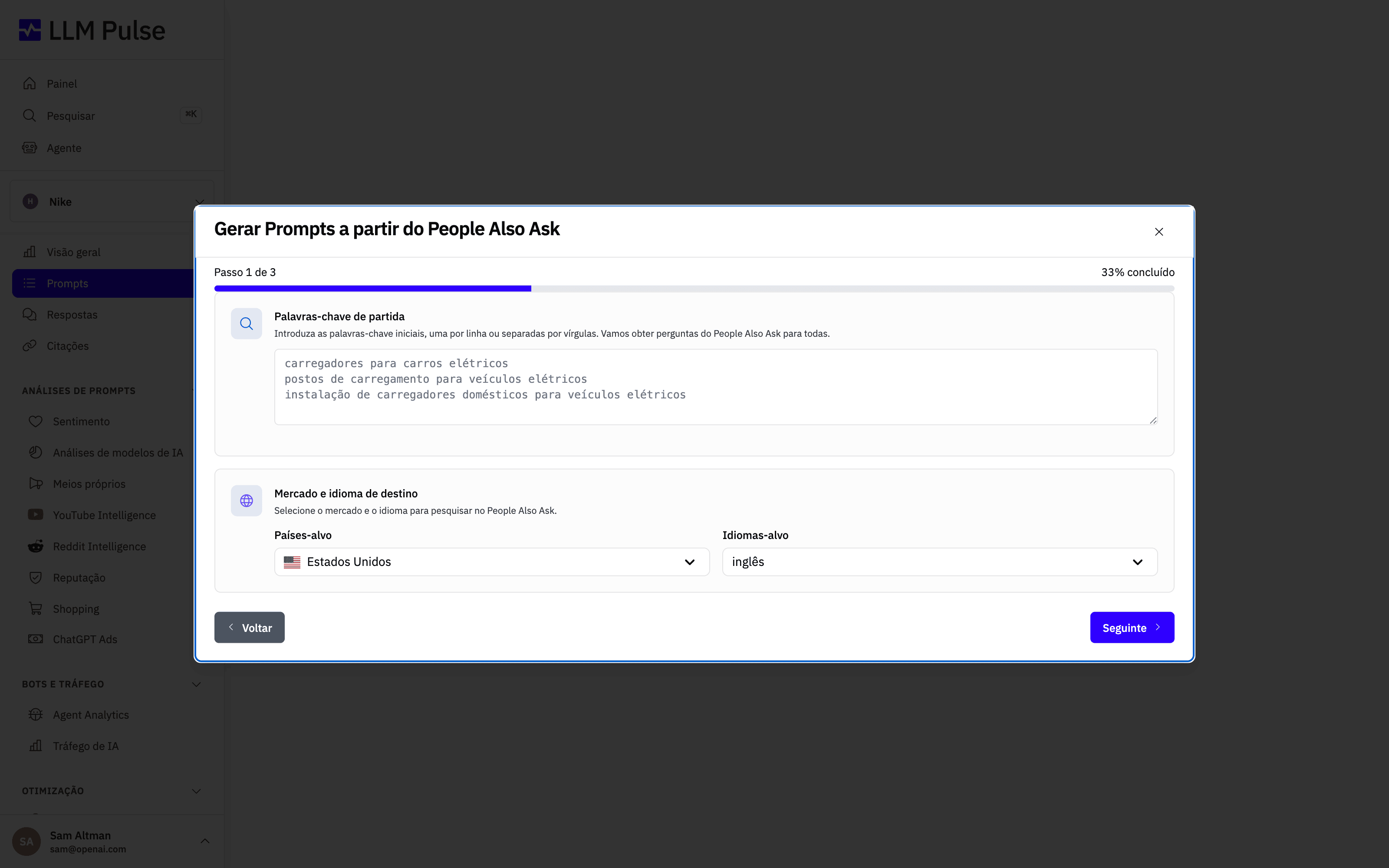
Task: Click the SA user avatar
Action: (26, 842)
